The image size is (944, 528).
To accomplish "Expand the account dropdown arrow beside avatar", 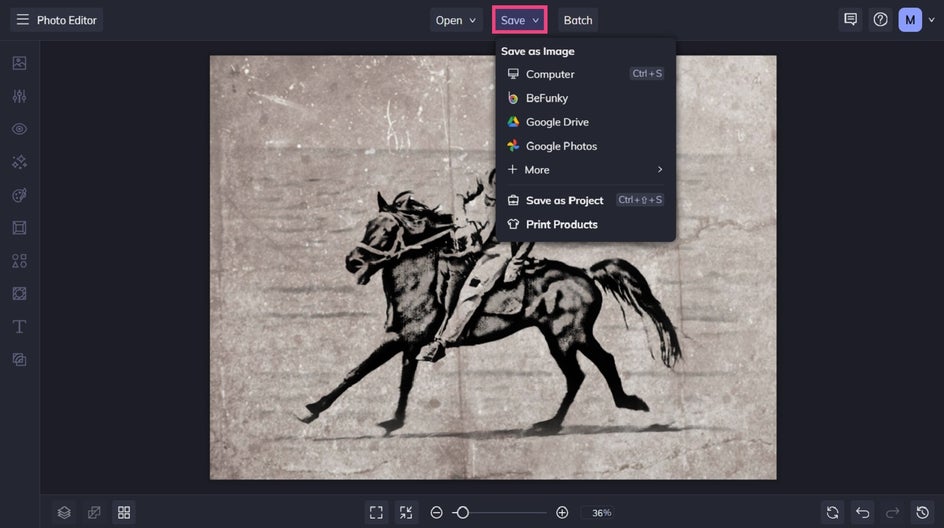I will 931,20.
